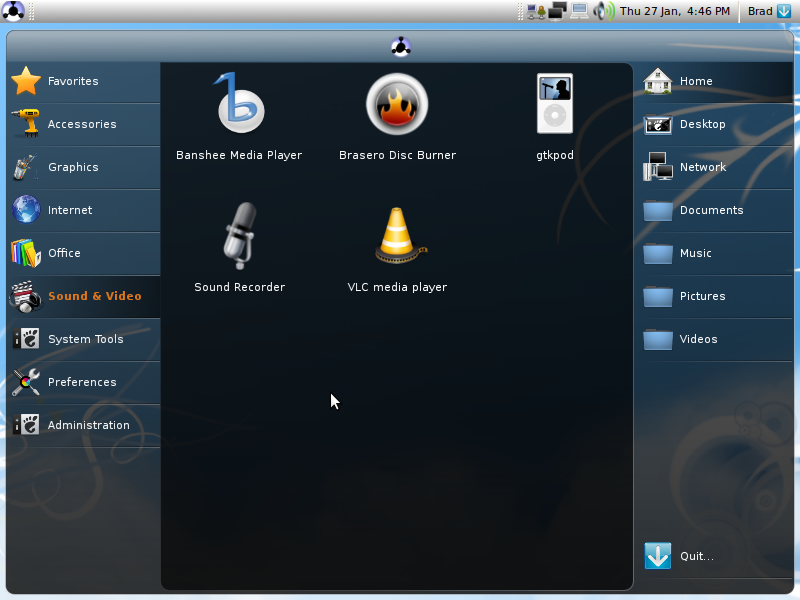The width and height of the screenshot is (800, 600).
Task: Open the Brad user menu
Action: click(769, 11)
